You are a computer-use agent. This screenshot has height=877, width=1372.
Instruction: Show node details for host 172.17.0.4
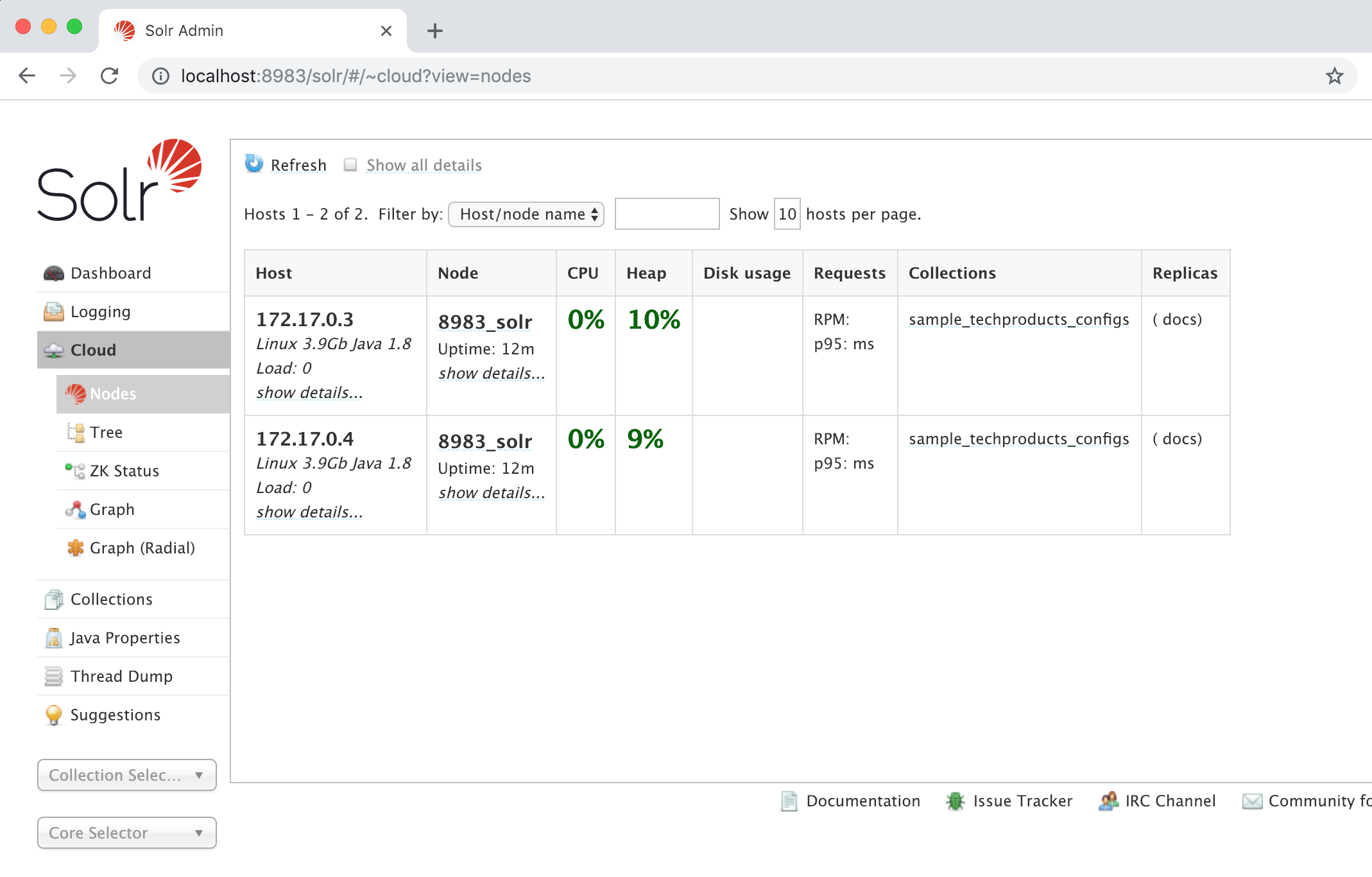(492, 492)
